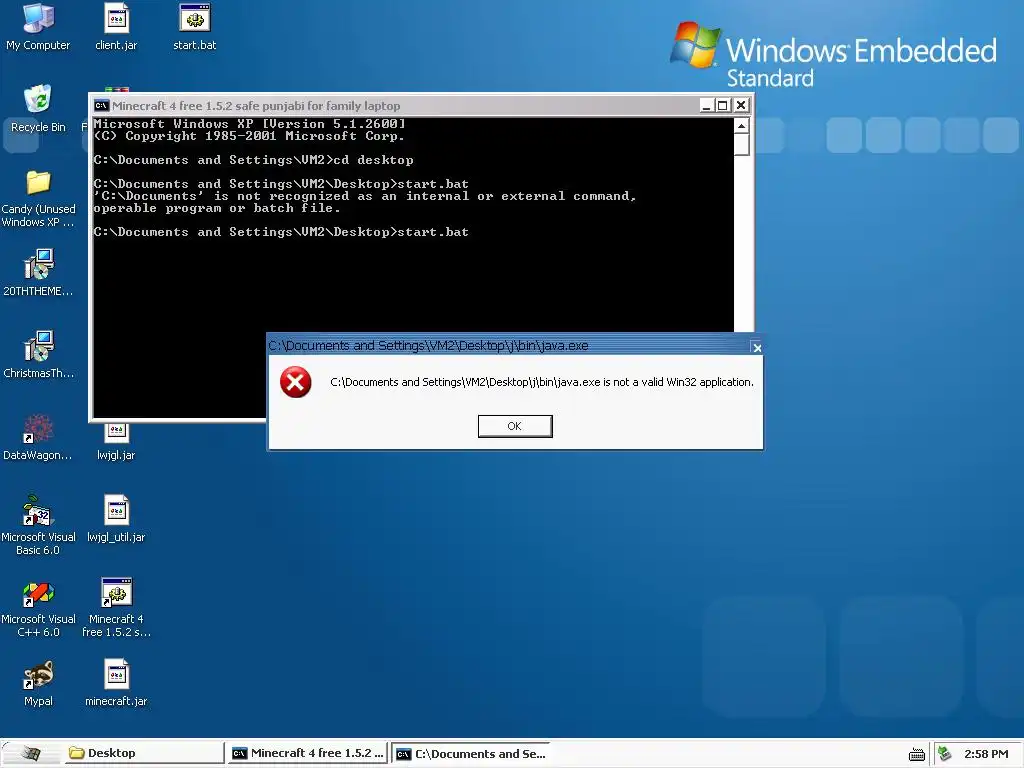The width and height of the screenshot is (1024, 768).
Task: Click the 'operable program or batch file.' line
Action: pos(217,208)
